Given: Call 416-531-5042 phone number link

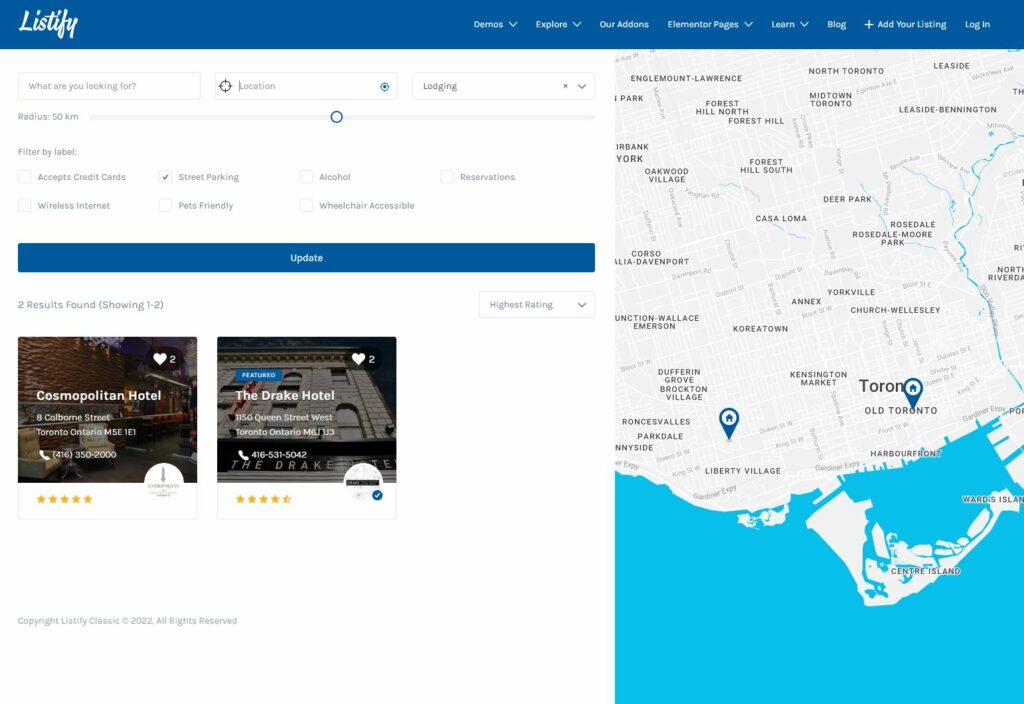Looking at the screenshot, I should [279, 455].
